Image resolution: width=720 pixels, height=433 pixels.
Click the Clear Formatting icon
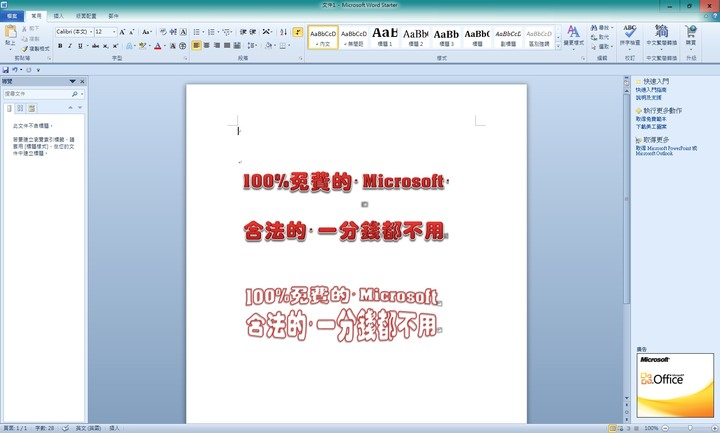[x=163, y=32]
